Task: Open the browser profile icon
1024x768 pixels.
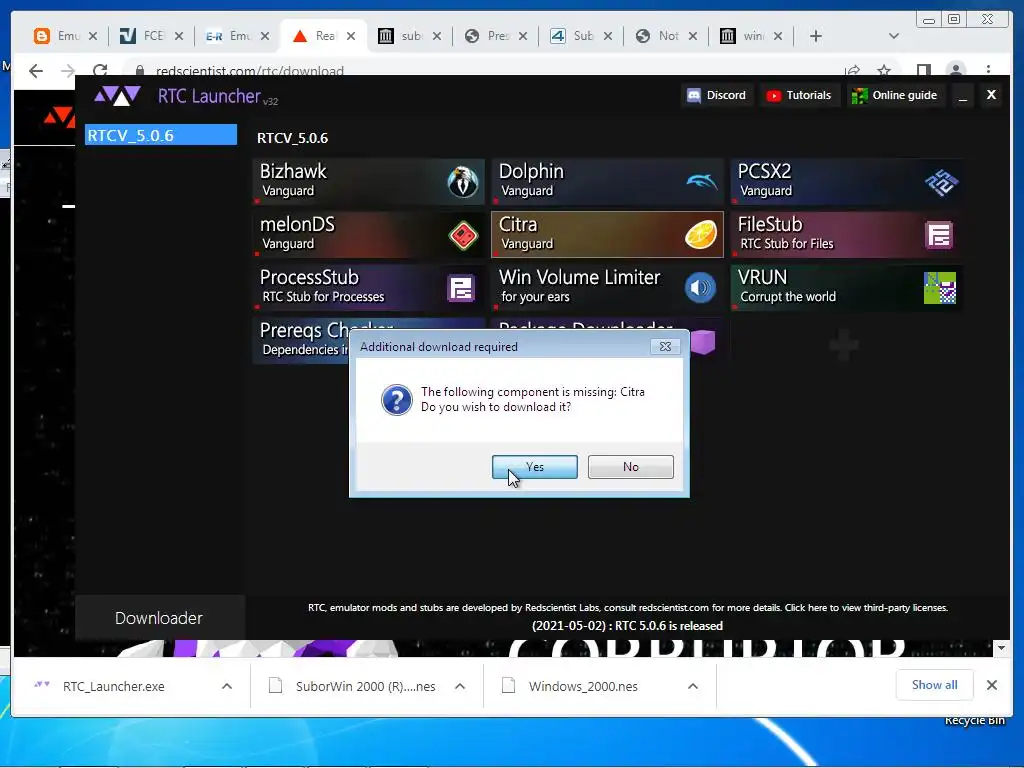Action: click(x=955, y=70)
